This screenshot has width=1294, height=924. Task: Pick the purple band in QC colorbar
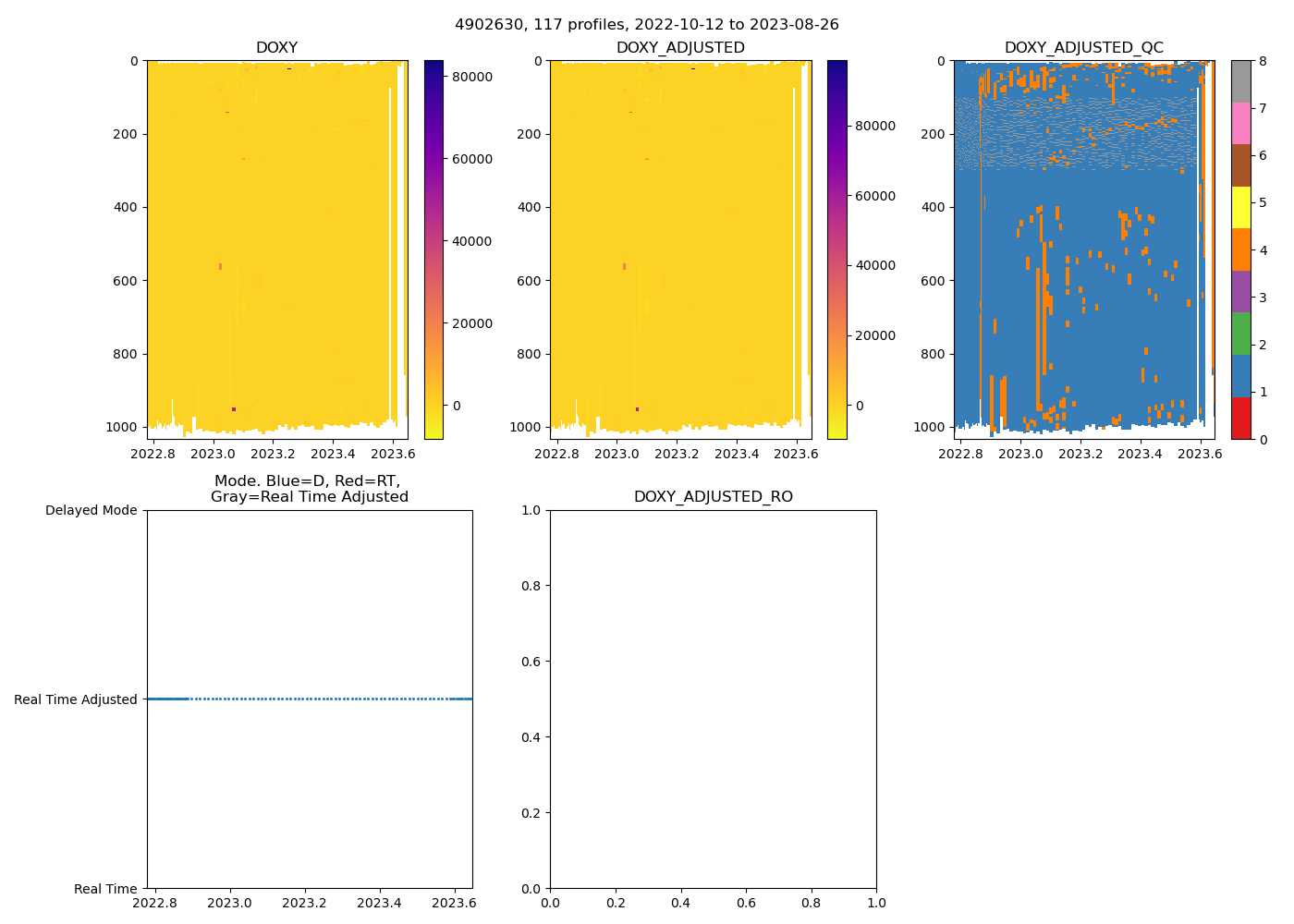click(x=1240, y=291)
